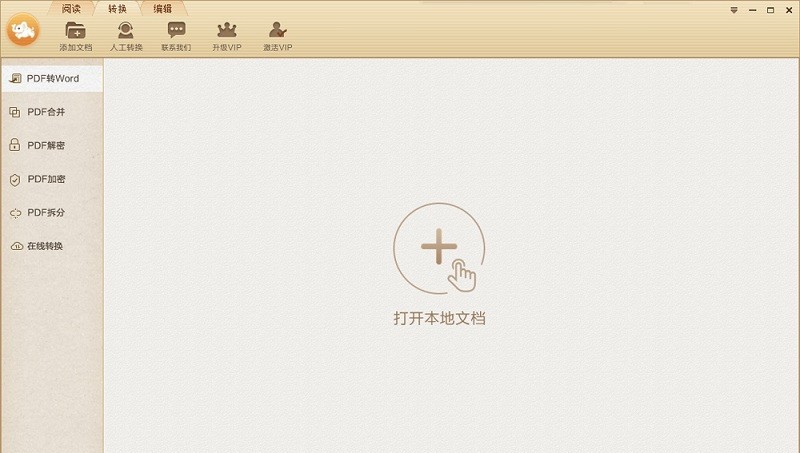Click the 添加文档 folder icon

click(76, 30)
